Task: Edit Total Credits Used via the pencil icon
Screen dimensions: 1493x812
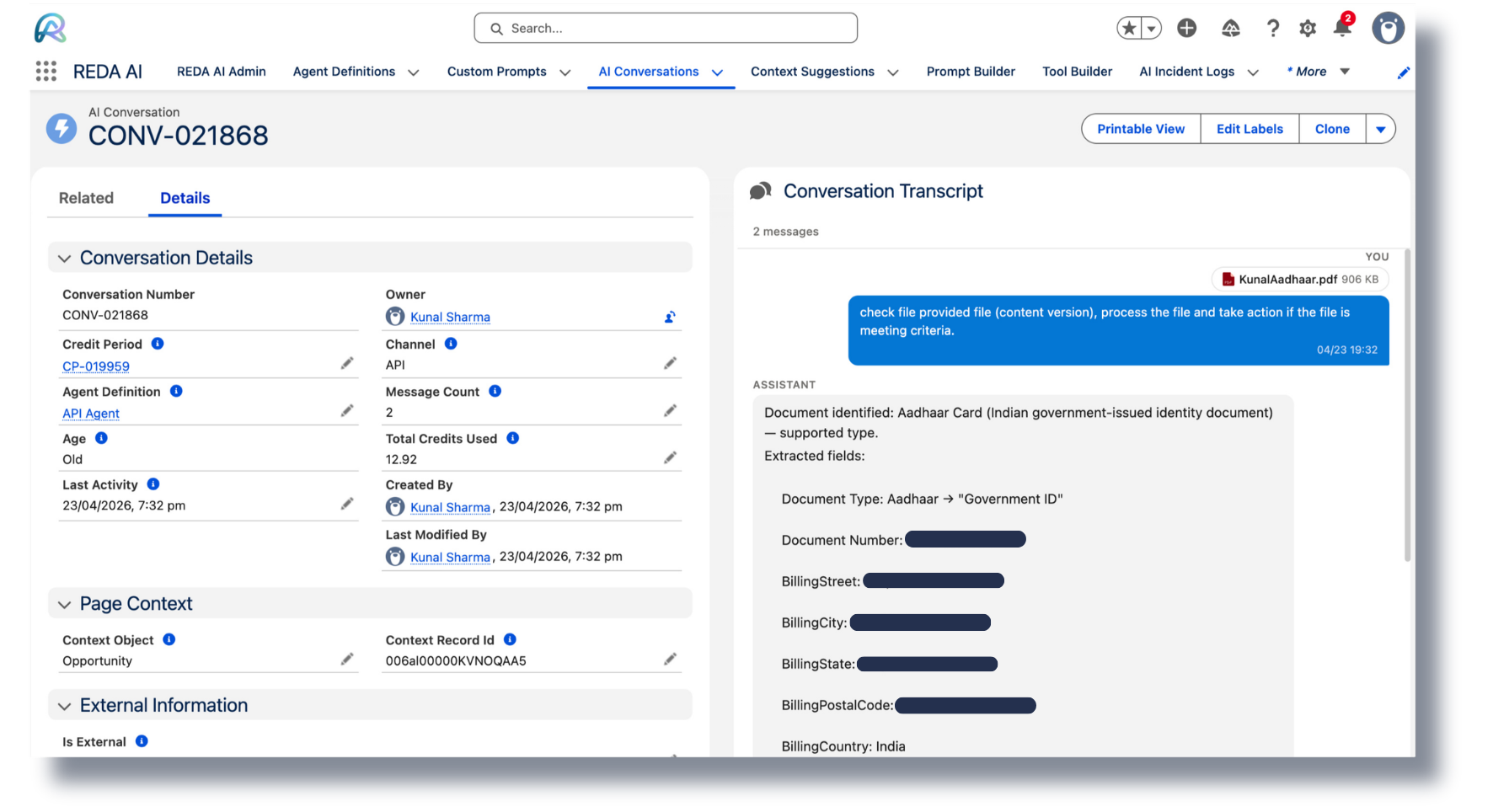Action: [x=670, y=457]
